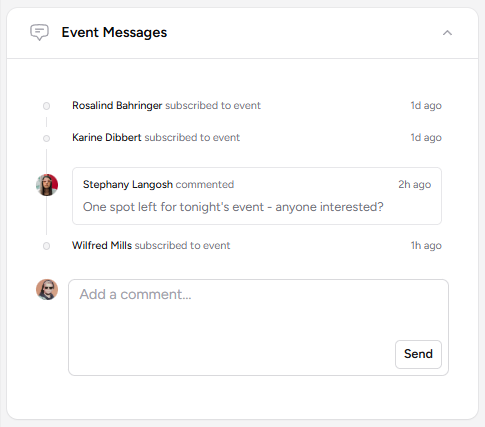The image size is (485, 427).
Task: Open Karine Dibbert's profile name
Action: click(x=107, y=137)
